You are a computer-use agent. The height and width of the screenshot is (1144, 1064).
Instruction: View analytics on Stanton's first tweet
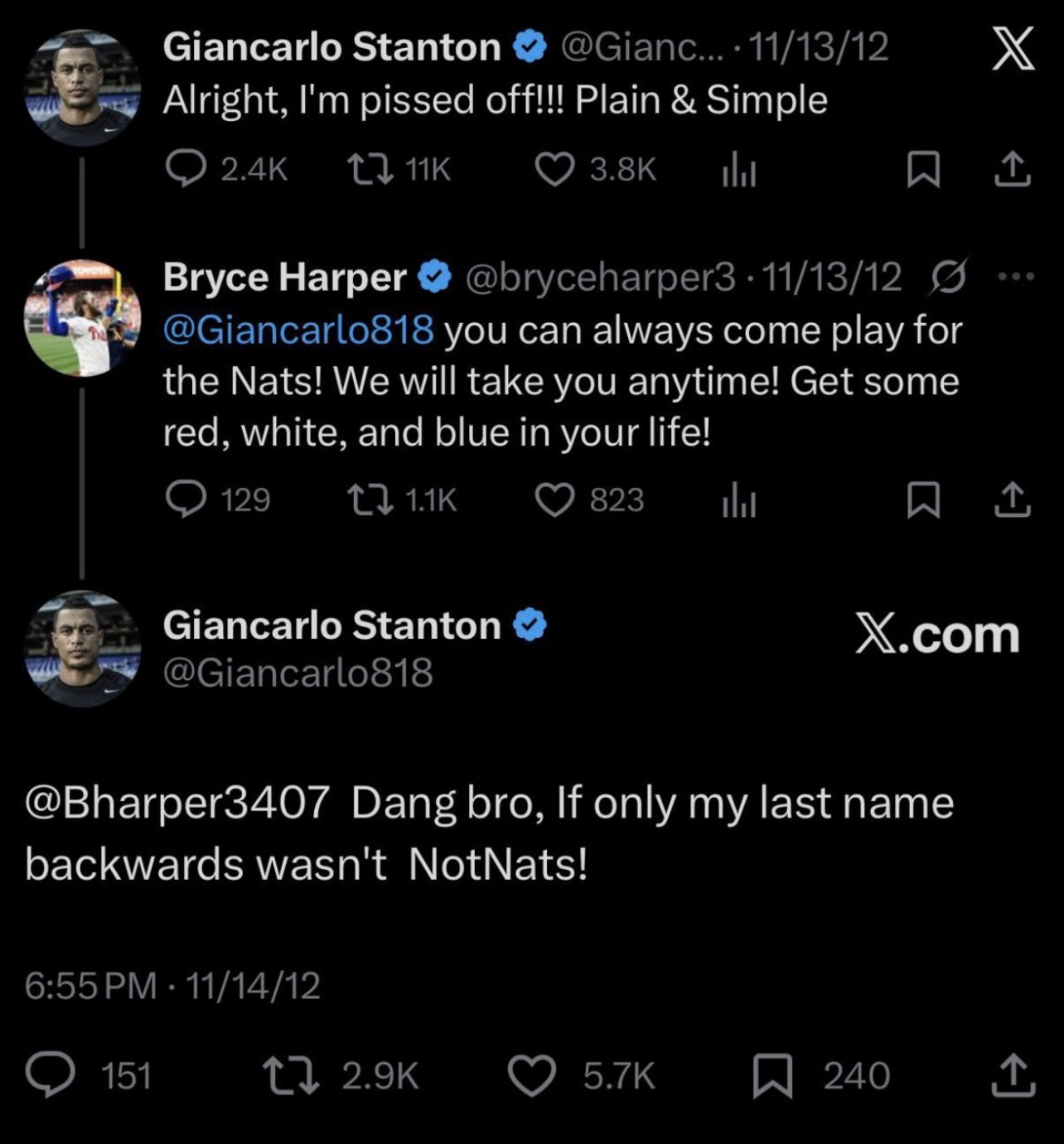point(738,171)
